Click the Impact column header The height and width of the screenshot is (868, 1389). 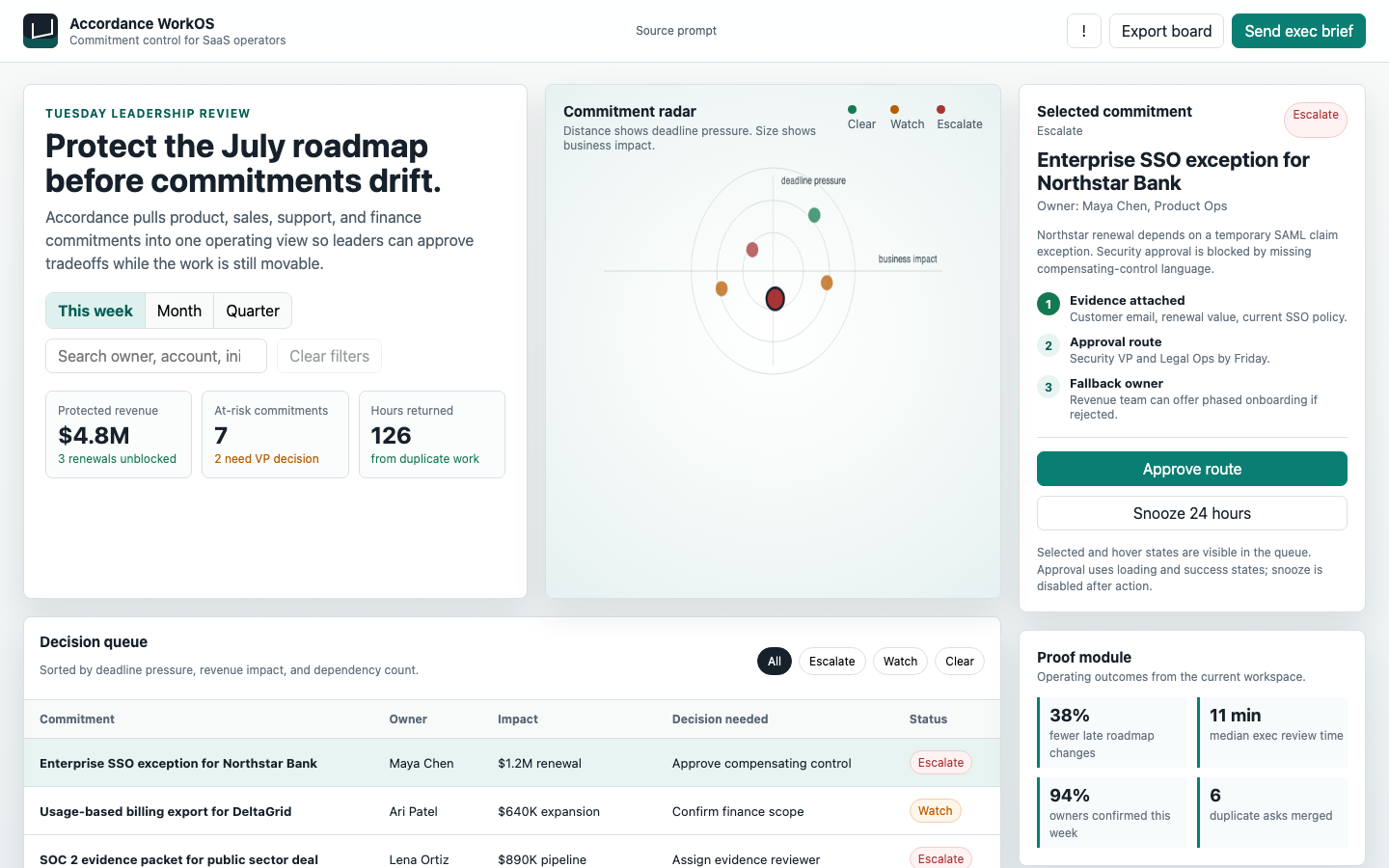point(518,719)
